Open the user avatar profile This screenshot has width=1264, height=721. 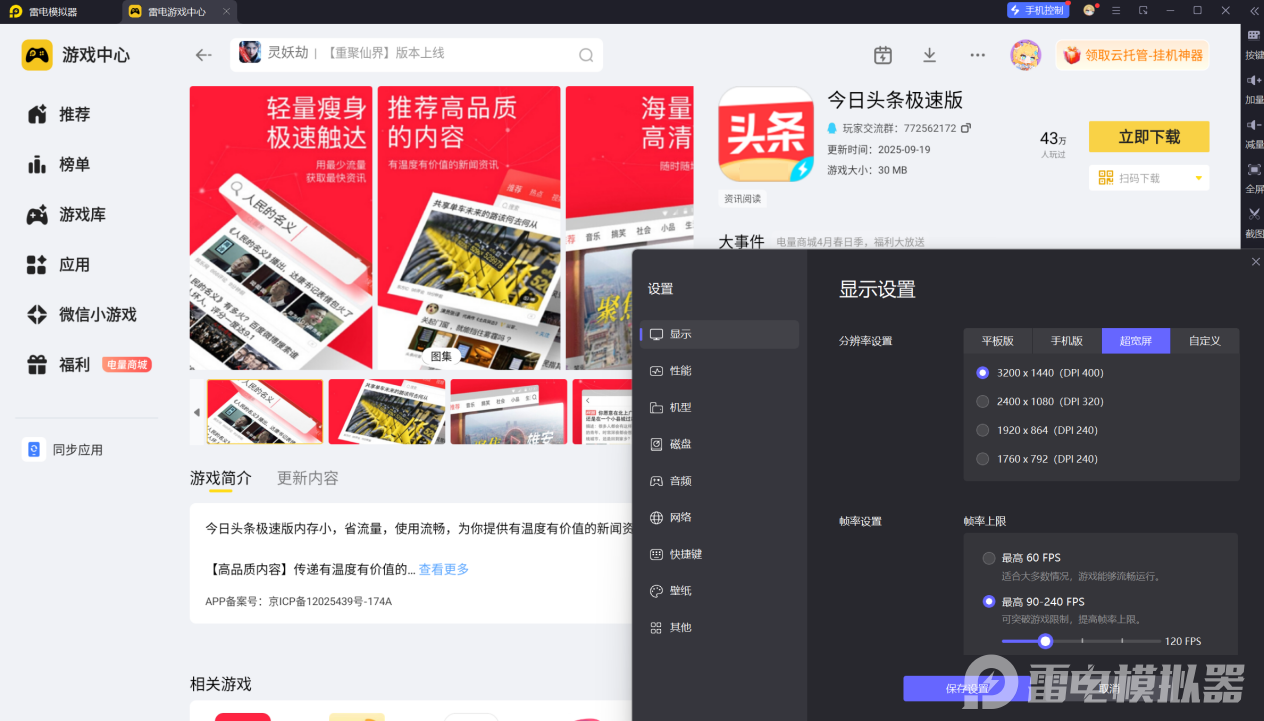[x=1025, y=55]
